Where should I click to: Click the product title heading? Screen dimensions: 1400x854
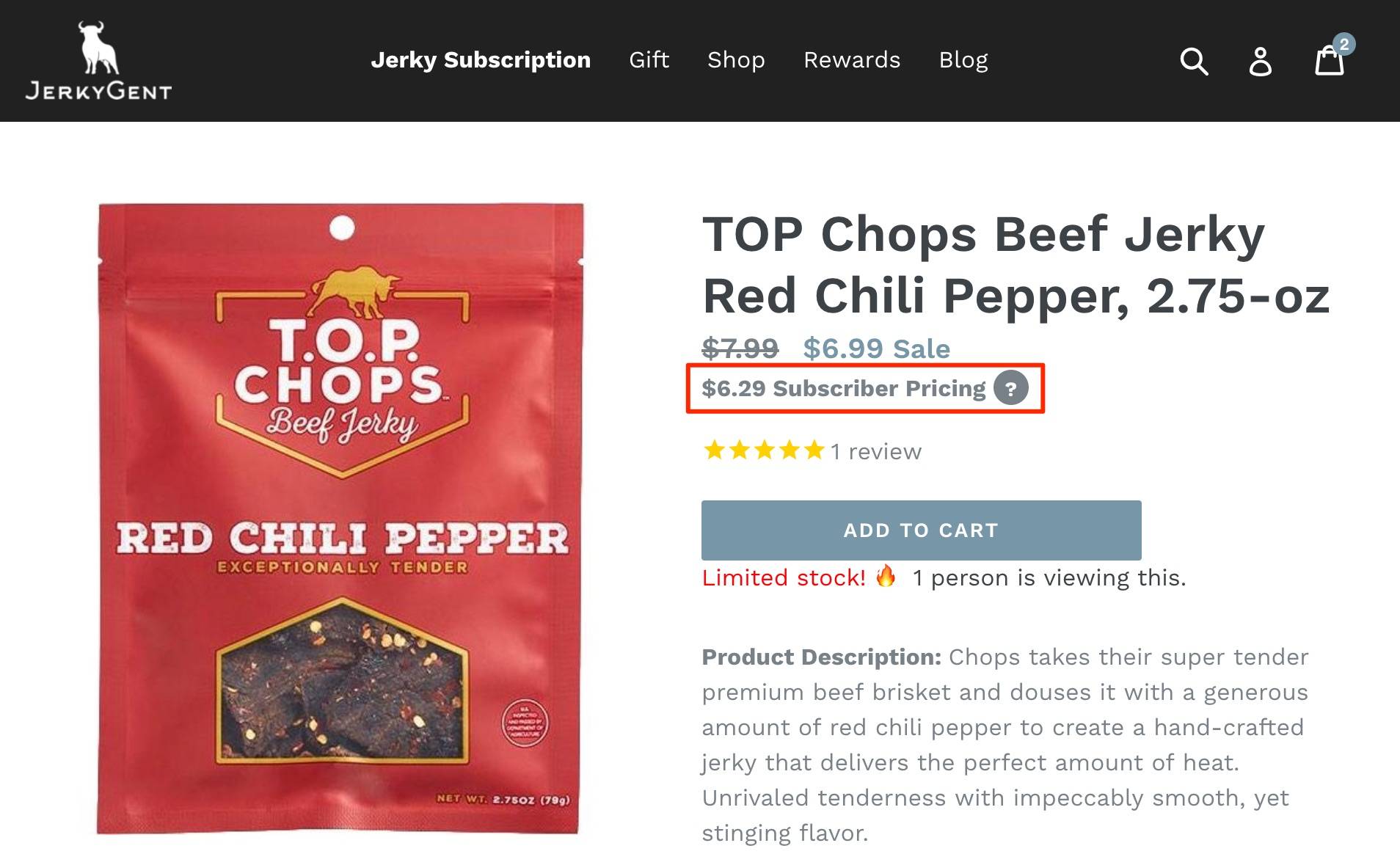click(x=1016, y=265)
